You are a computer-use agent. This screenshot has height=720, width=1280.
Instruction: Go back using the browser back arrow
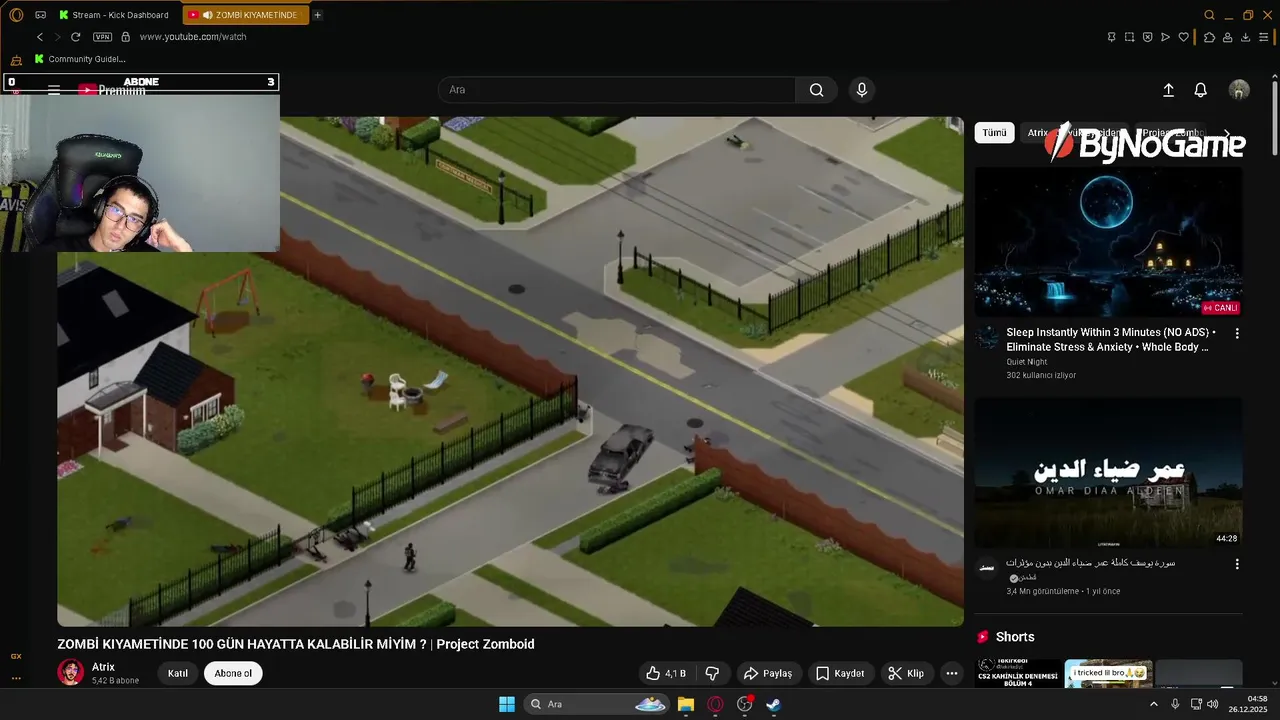40,37
